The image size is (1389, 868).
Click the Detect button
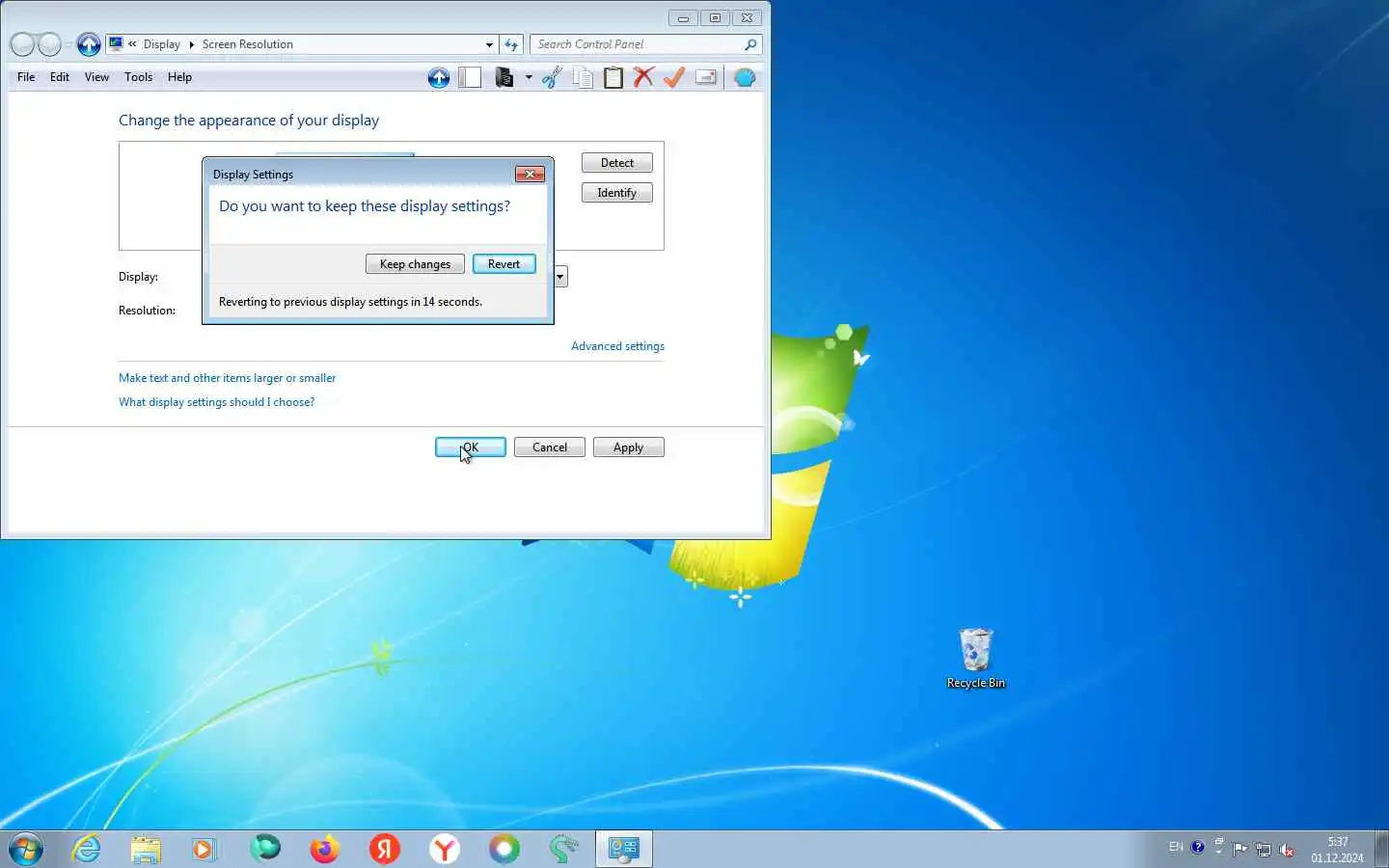pyautogui.click(x=617, y=163)
